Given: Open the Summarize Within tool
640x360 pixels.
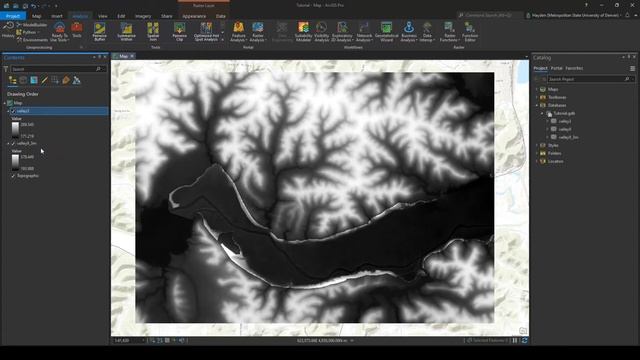Looking at the screenshot, I should tap(127, 32).
